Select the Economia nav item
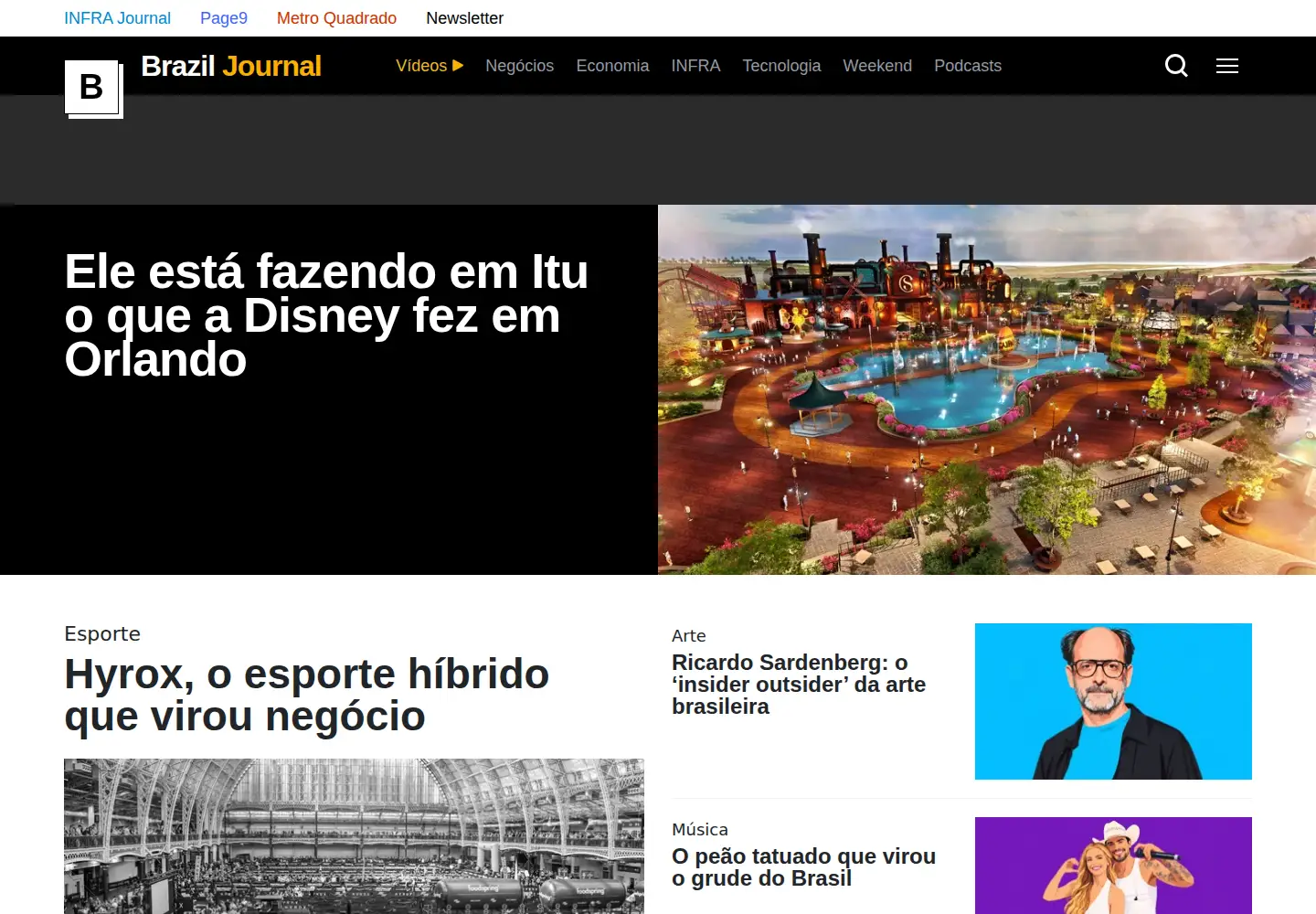The height and width of the screenshot is (914, 1316). coord(612,66)
